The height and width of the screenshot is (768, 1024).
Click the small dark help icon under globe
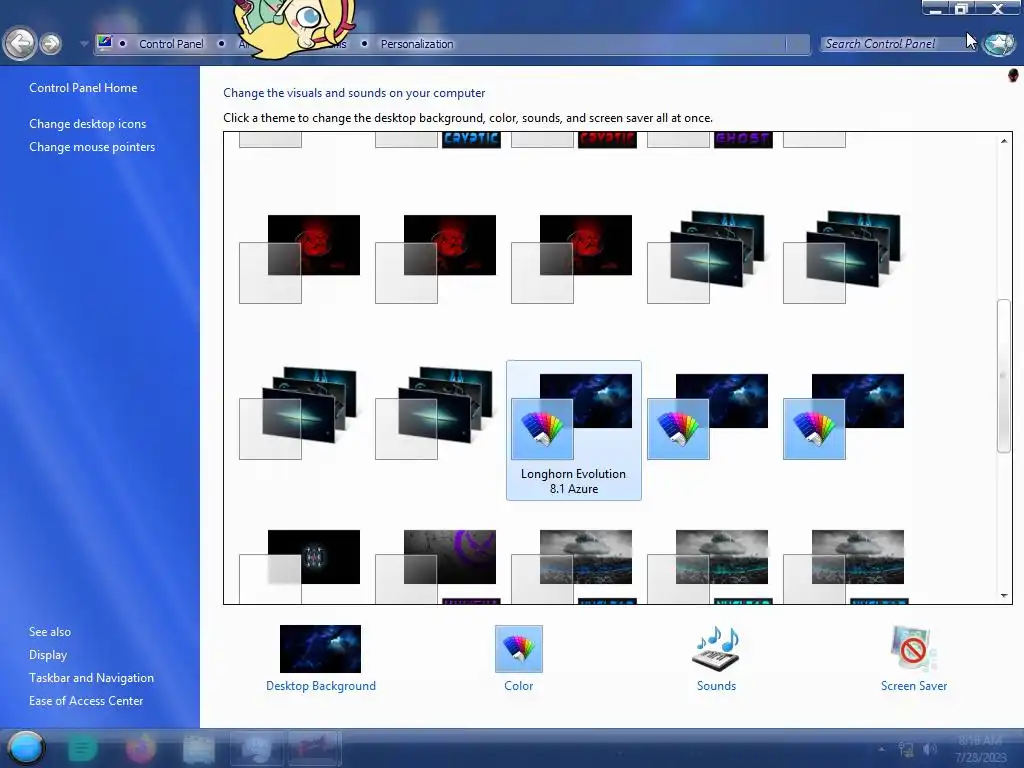click(x=1013, y=75)
